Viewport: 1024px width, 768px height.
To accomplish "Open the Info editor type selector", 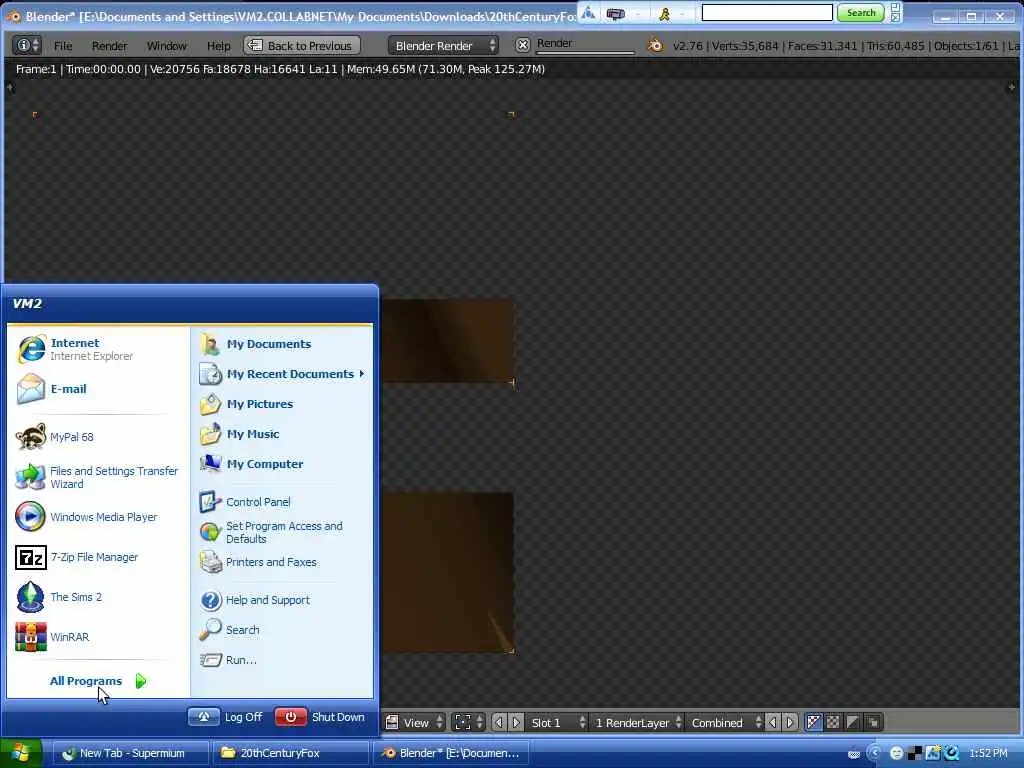I will pyautogui.click(x=27, y=45).
